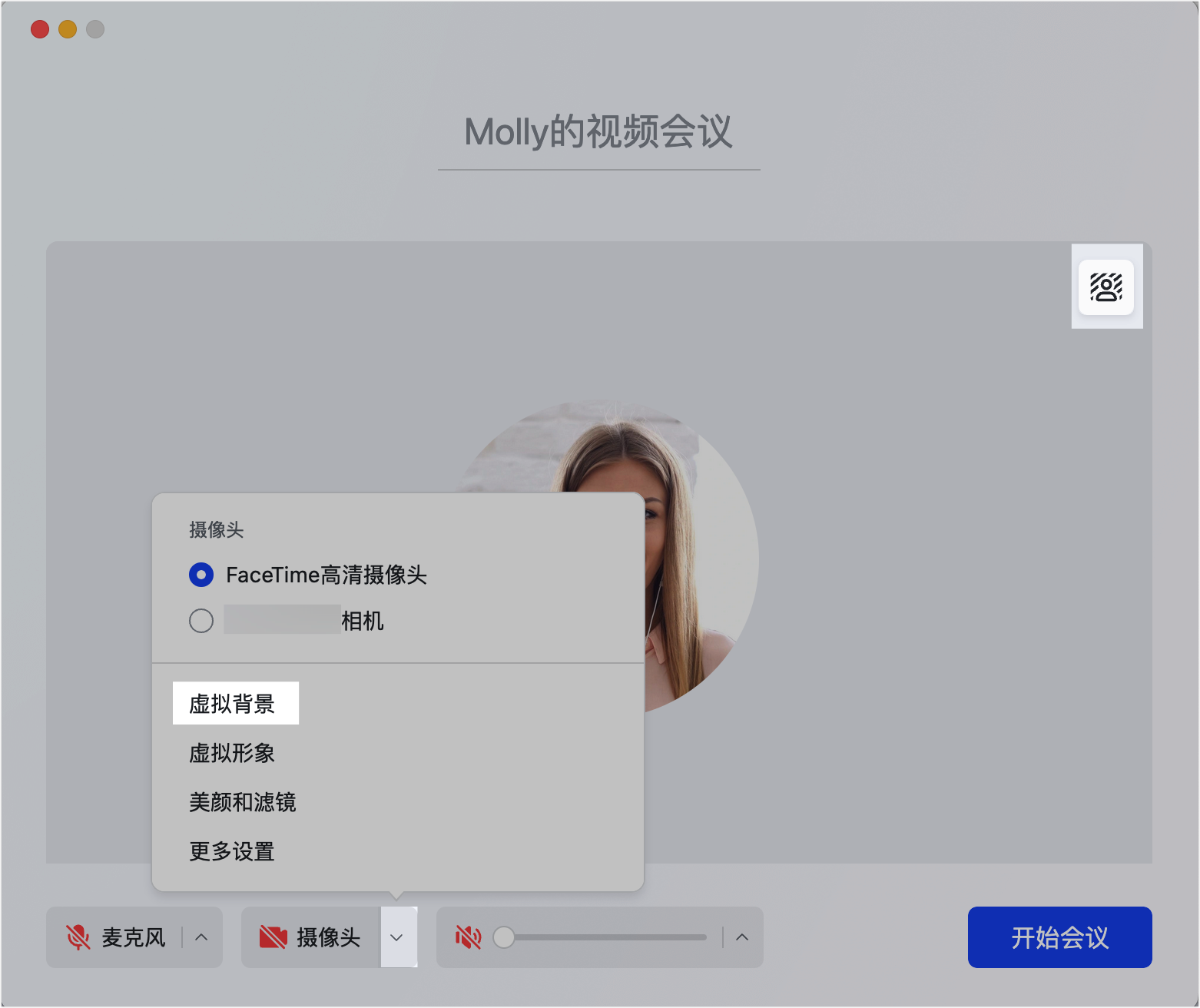Expand the 麦克风 options arrow
Image resolution: width=1200 pixels, height=1008 pixels.
click(x=201, y=937)
